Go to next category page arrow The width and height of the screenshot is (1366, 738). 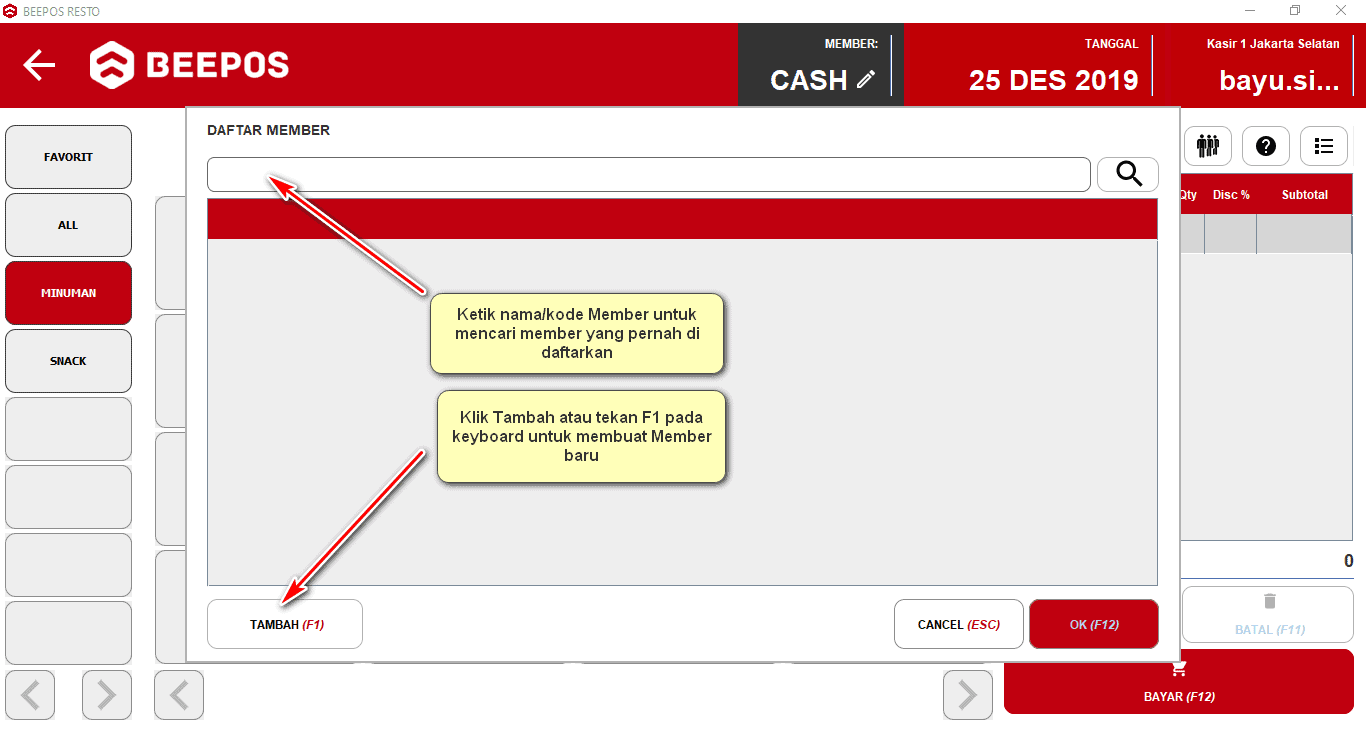point(107,694)
